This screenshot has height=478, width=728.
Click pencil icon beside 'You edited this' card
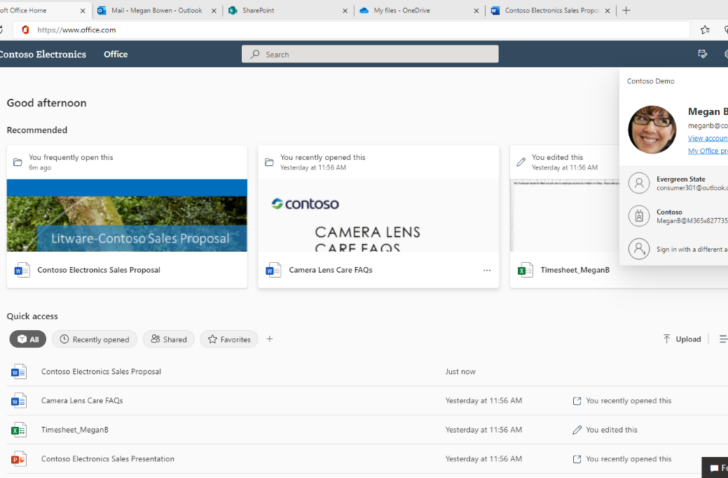coord(521,162)
